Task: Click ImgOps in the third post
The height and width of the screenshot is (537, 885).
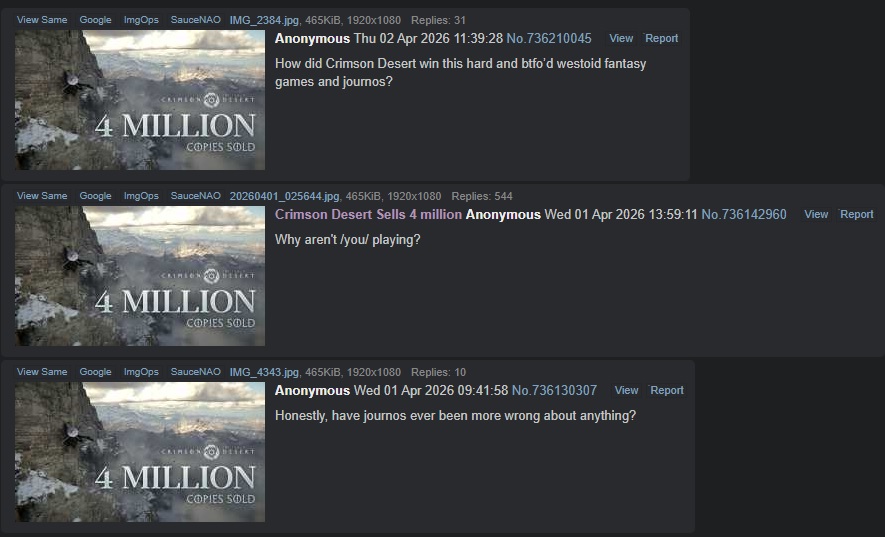Action: [x=141, y=372]
